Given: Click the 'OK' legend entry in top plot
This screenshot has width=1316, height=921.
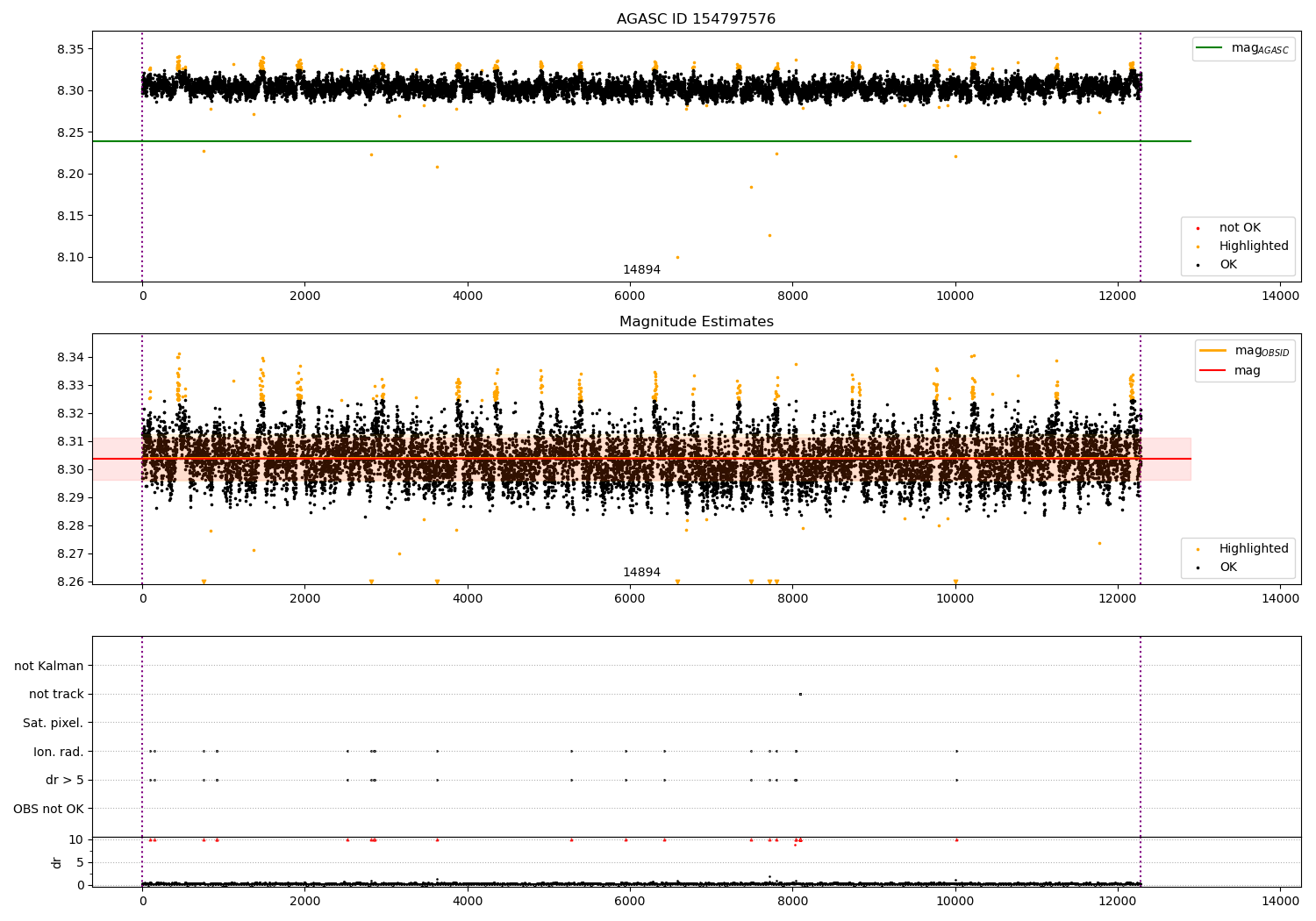Looking at the screenshot, I should (x=1227, y=265).
